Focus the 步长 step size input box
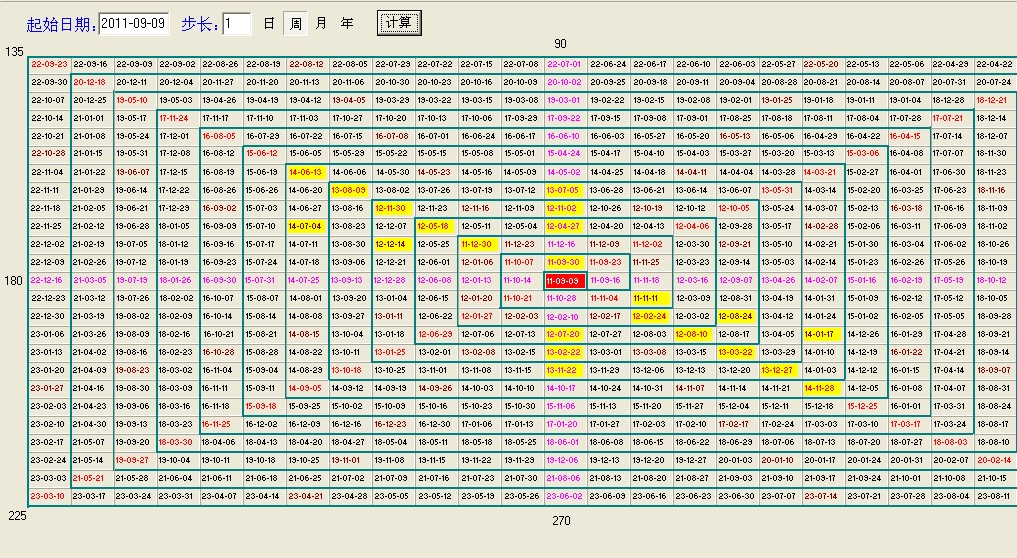The height and width of the screenshot is (558, 1017). (x=236, y=22)
